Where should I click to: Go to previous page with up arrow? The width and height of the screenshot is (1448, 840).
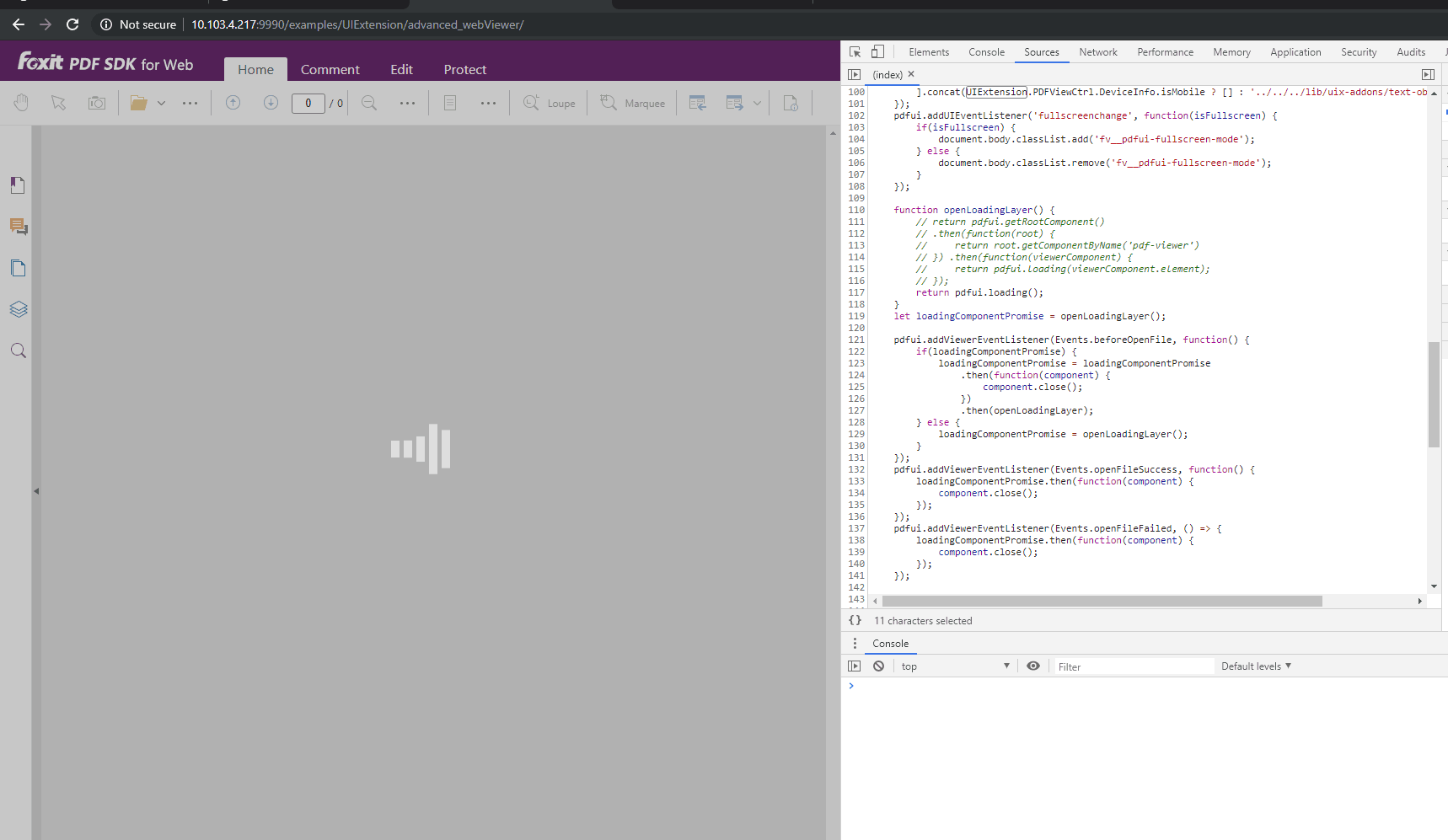[233, 103]
